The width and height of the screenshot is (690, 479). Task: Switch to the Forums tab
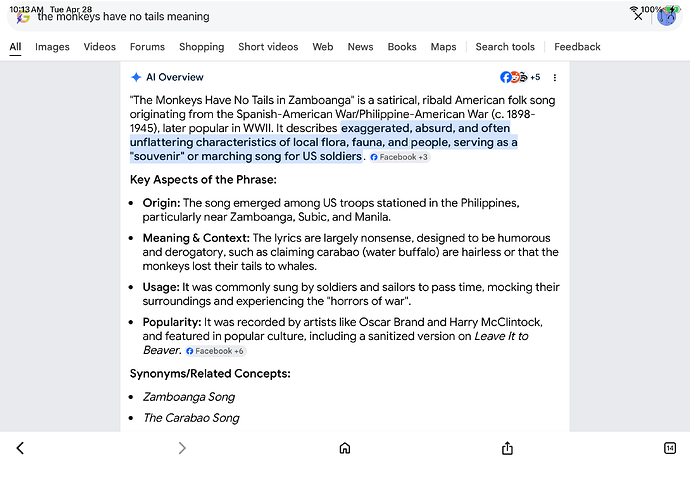[x=147, y=47]
